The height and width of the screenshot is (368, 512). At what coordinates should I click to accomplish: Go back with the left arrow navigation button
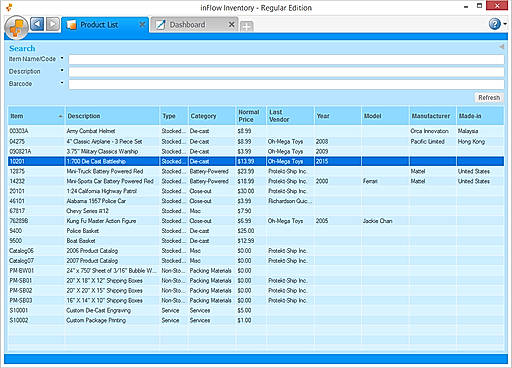[37, 24]
